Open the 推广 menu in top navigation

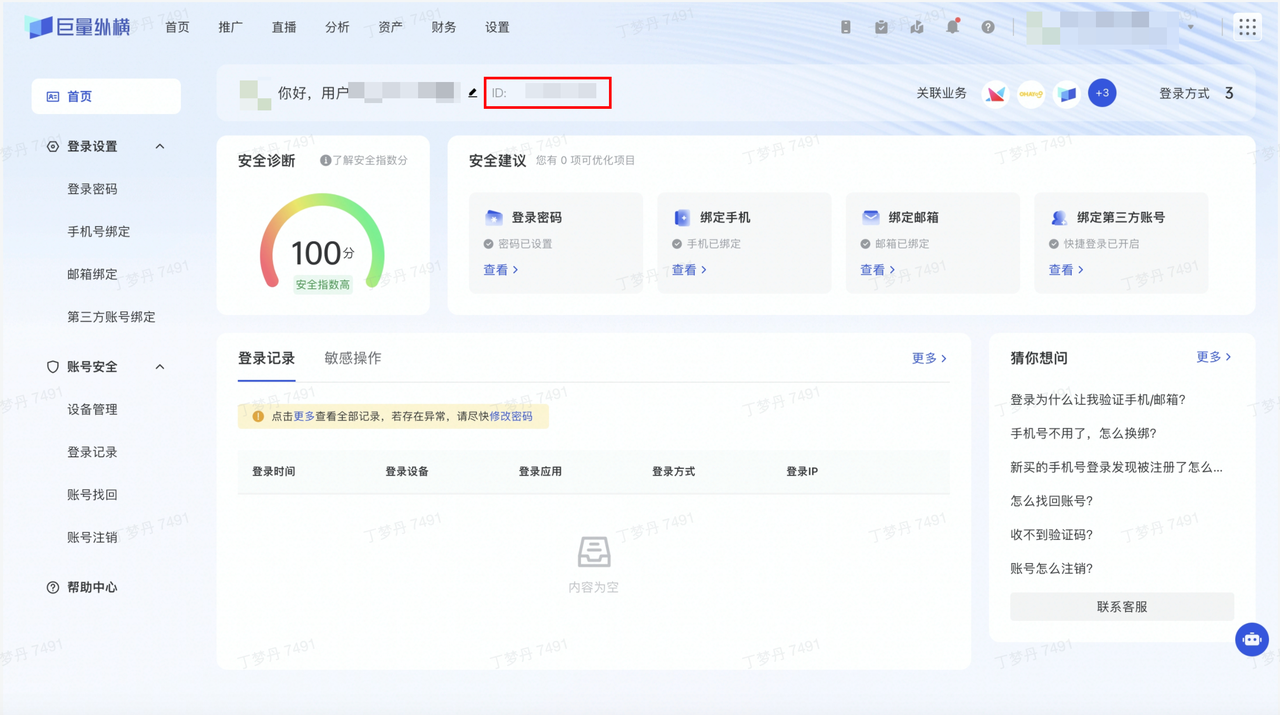coord(230,27)
